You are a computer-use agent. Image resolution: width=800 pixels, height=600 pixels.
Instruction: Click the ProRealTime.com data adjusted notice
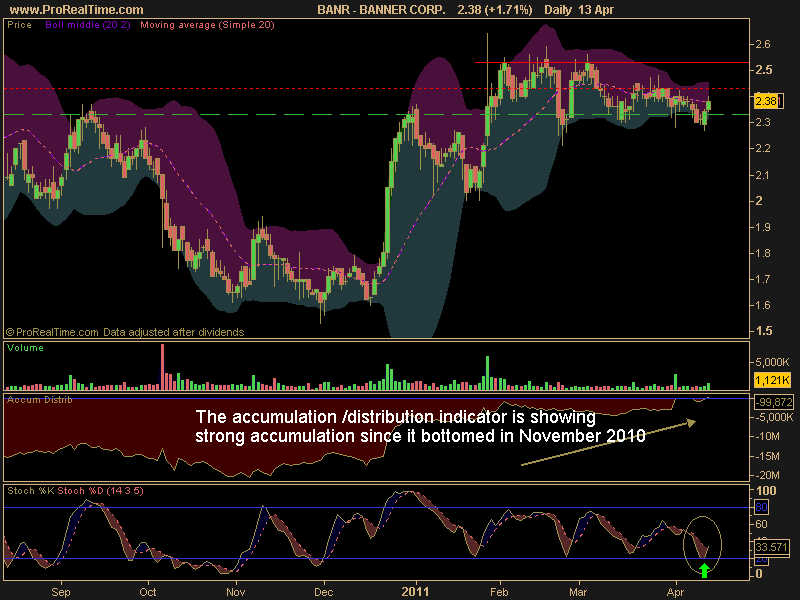(125, 332)
